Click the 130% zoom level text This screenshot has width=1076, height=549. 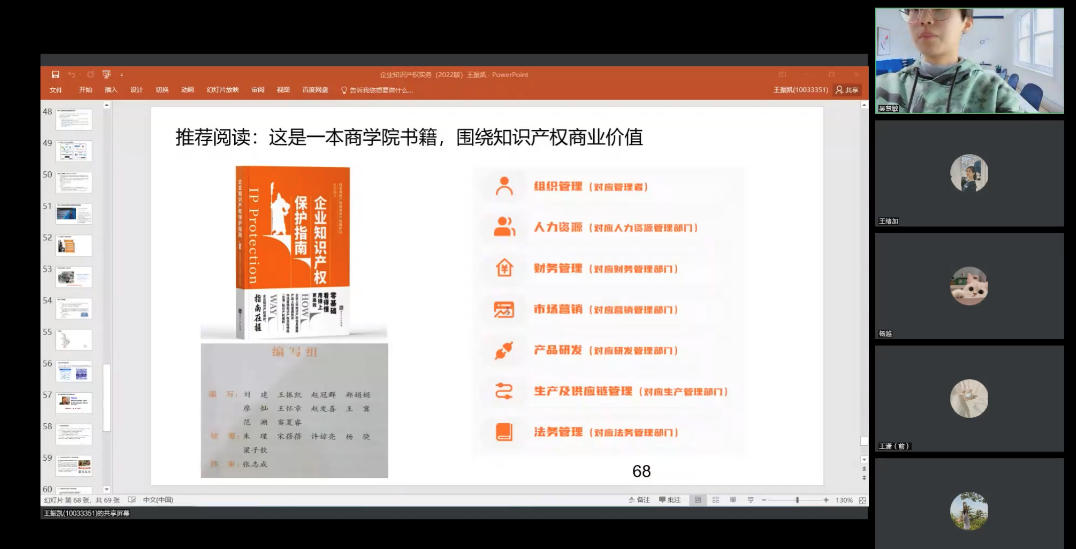click(x=844, y=500)
